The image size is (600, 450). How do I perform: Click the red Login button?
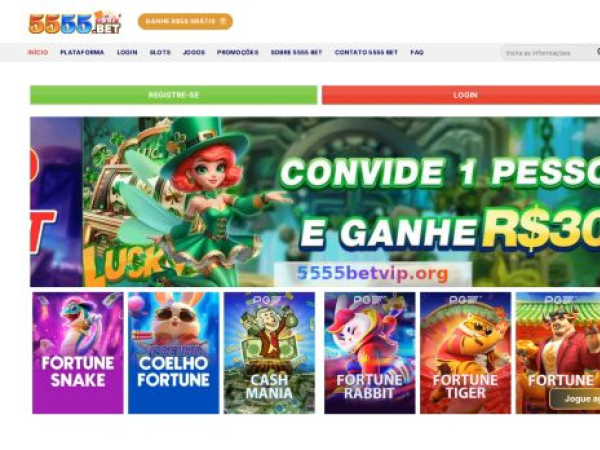[x=461, y=95]
